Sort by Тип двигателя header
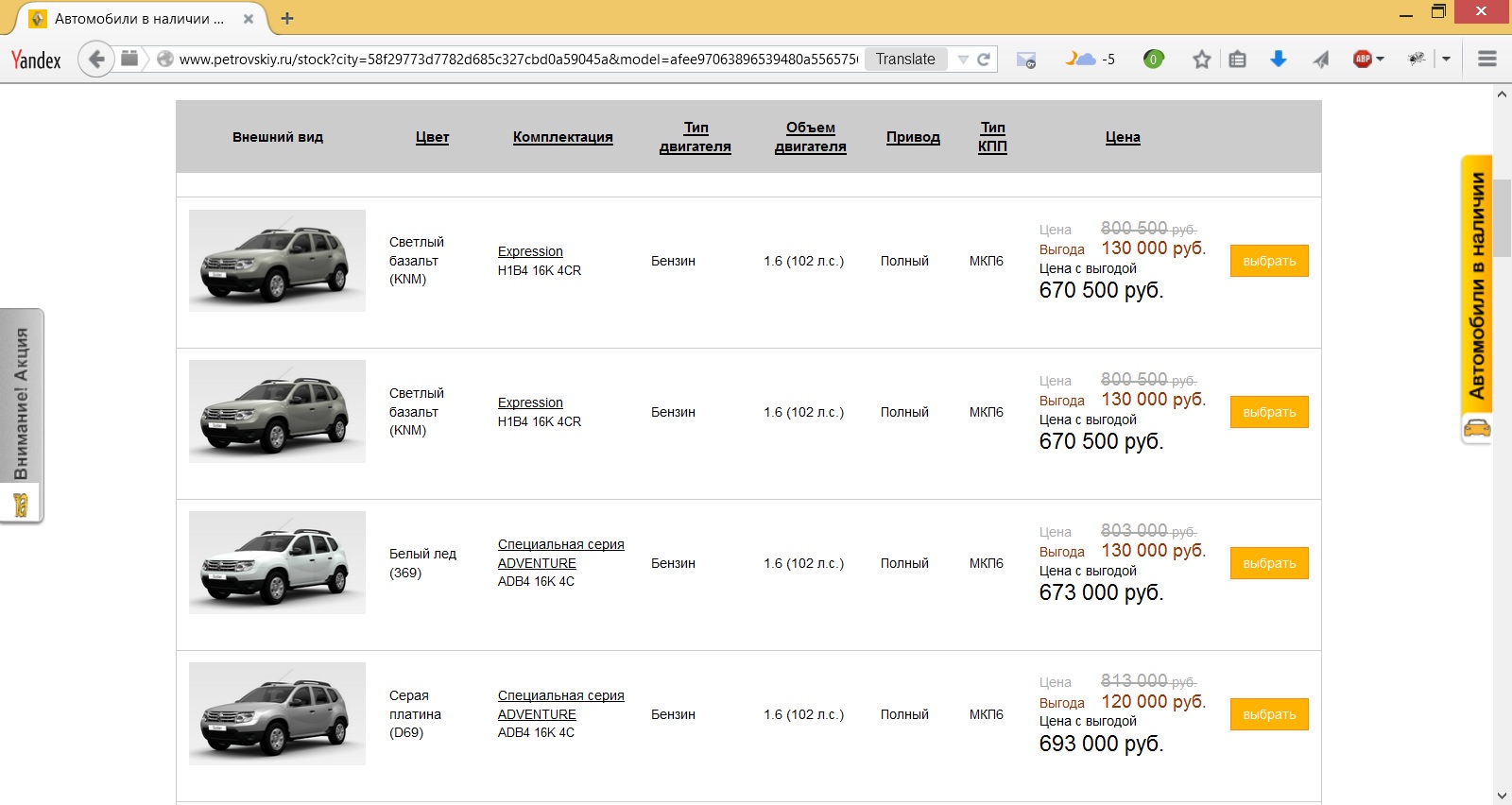Viewport: 1512px width, 805px height. (x=696, y=137)
